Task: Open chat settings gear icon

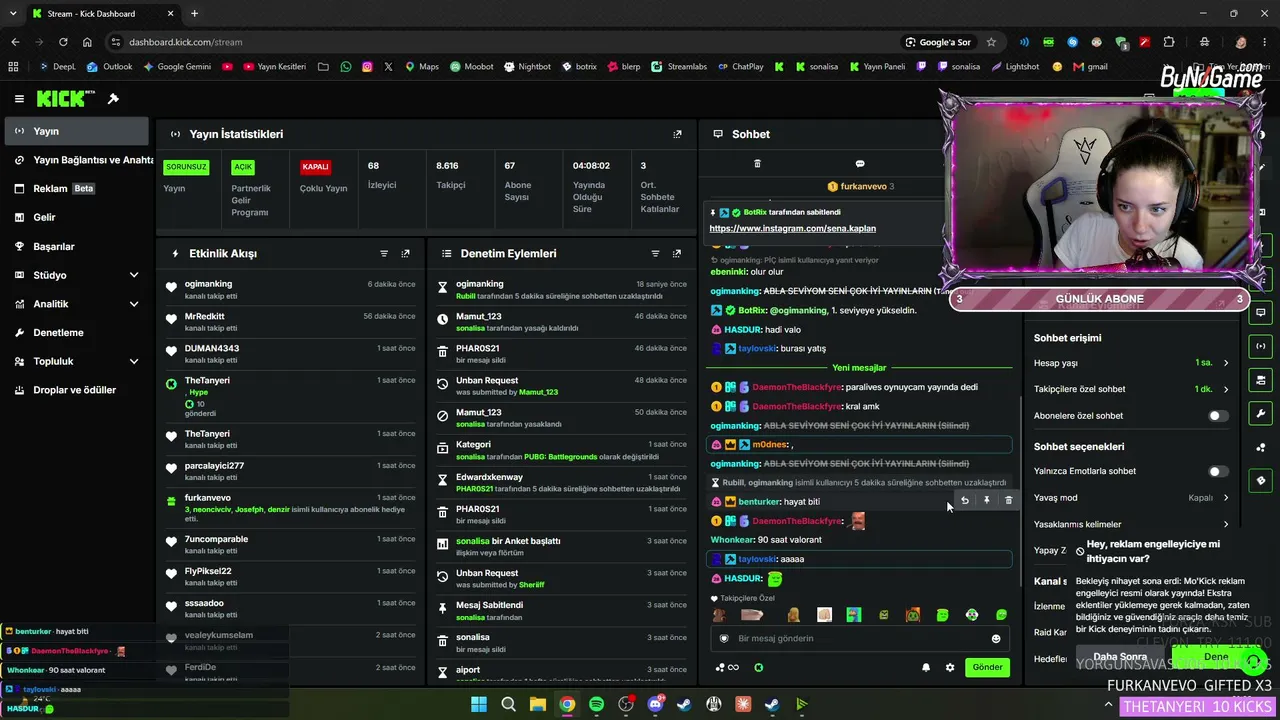Action: (950, 668)
